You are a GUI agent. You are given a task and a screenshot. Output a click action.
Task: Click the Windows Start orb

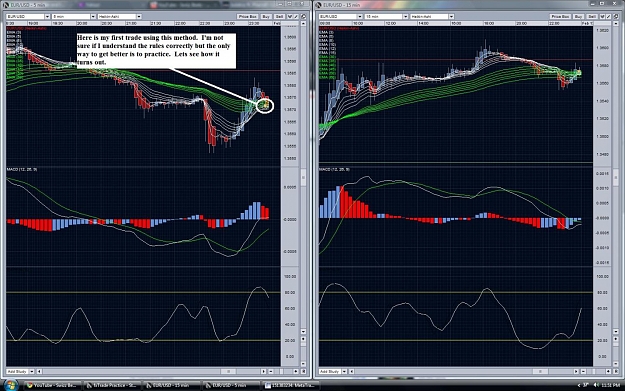coord(10,385)
